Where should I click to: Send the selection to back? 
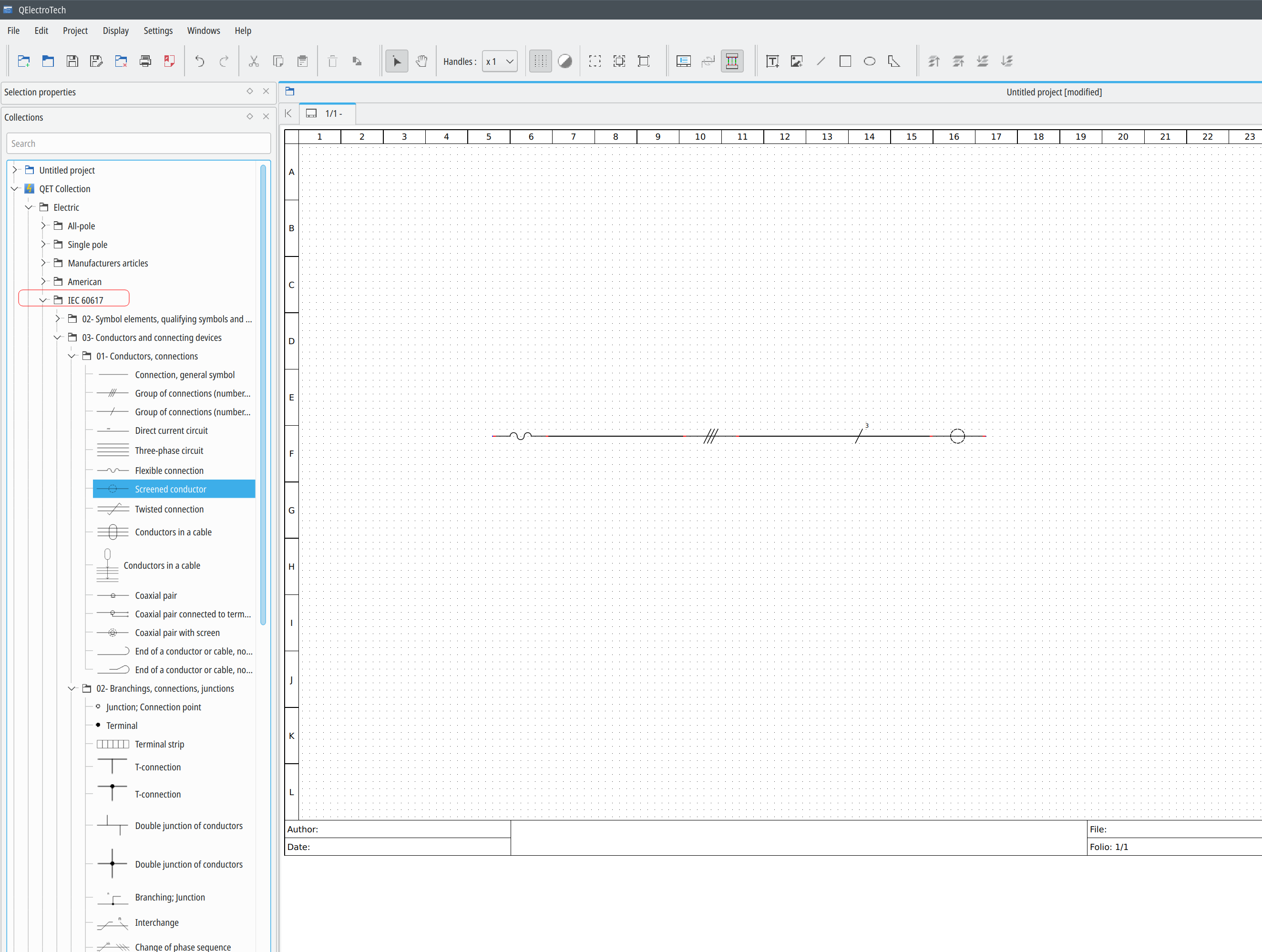click(x=1007, y=61)
